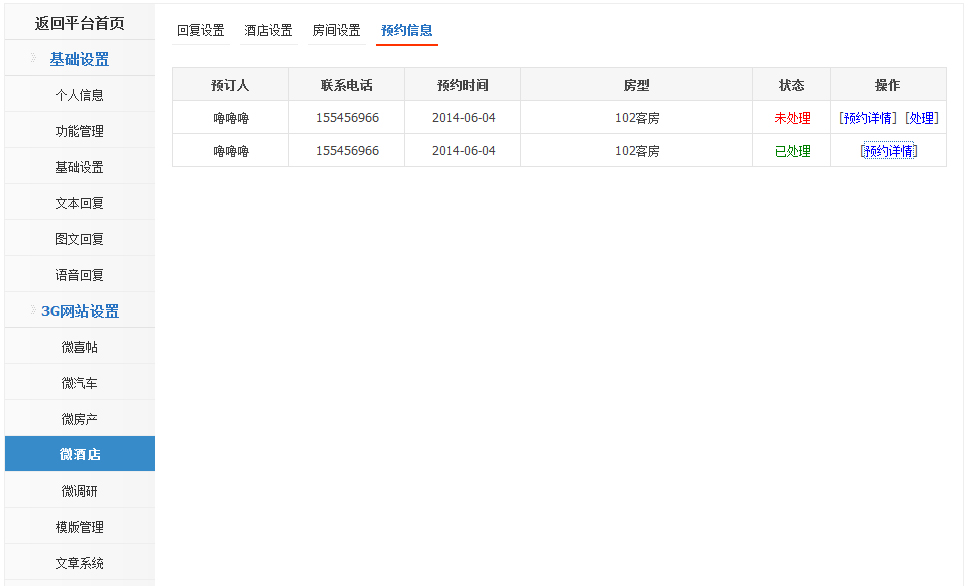This screenshot has height=586, width=968.
Task: Switch to the 酒店设置 tab
Action: (269, 30)
